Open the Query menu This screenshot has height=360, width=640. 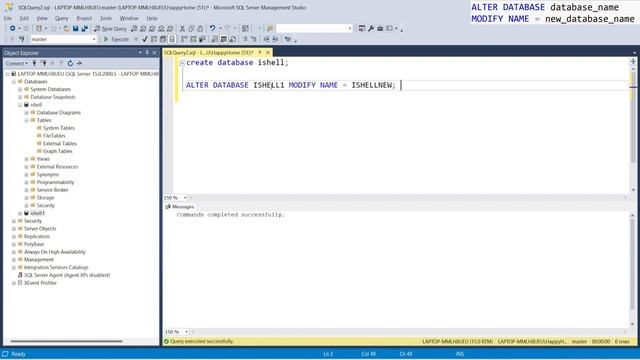[62, 18]
